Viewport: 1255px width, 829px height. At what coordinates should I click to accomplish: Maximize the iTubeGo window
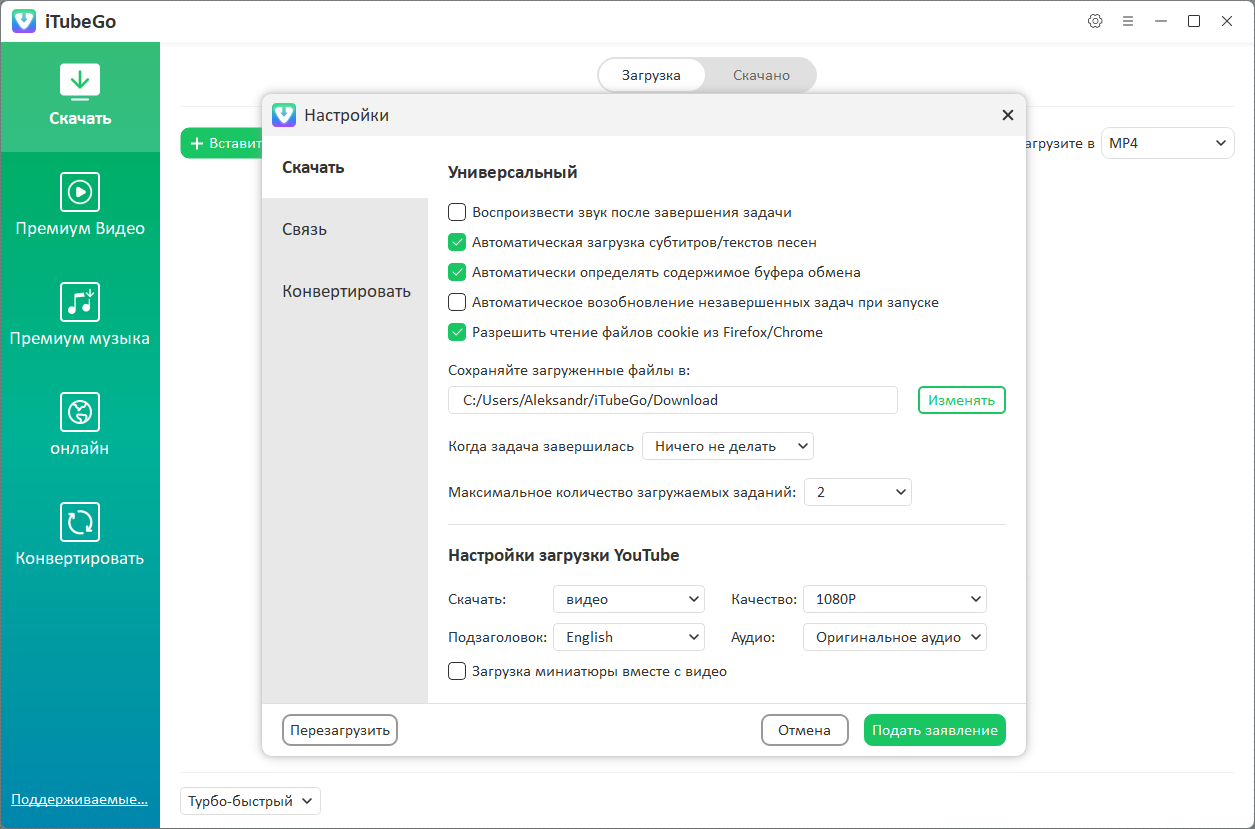tap(1194, 21)
